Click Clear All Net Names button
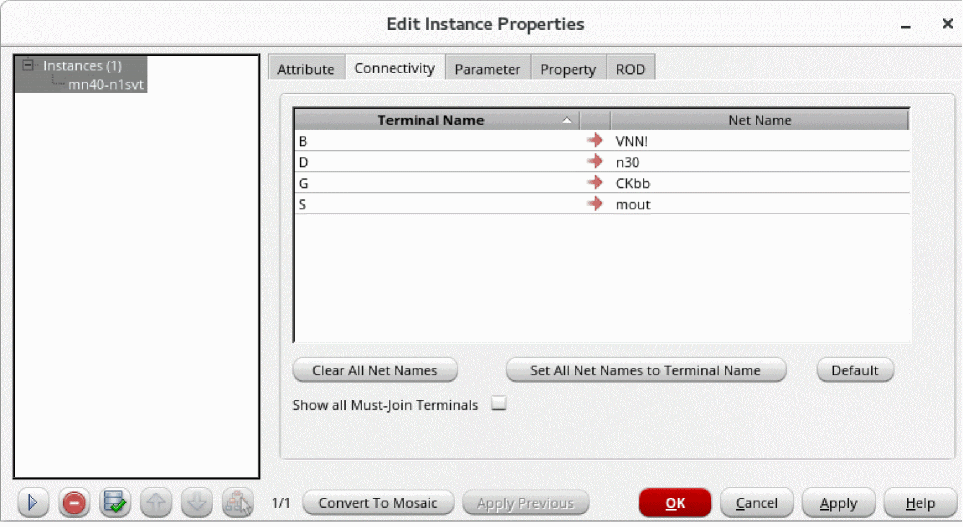The width and height of the screenshot is (963, 527). click(x=375, y=370)
